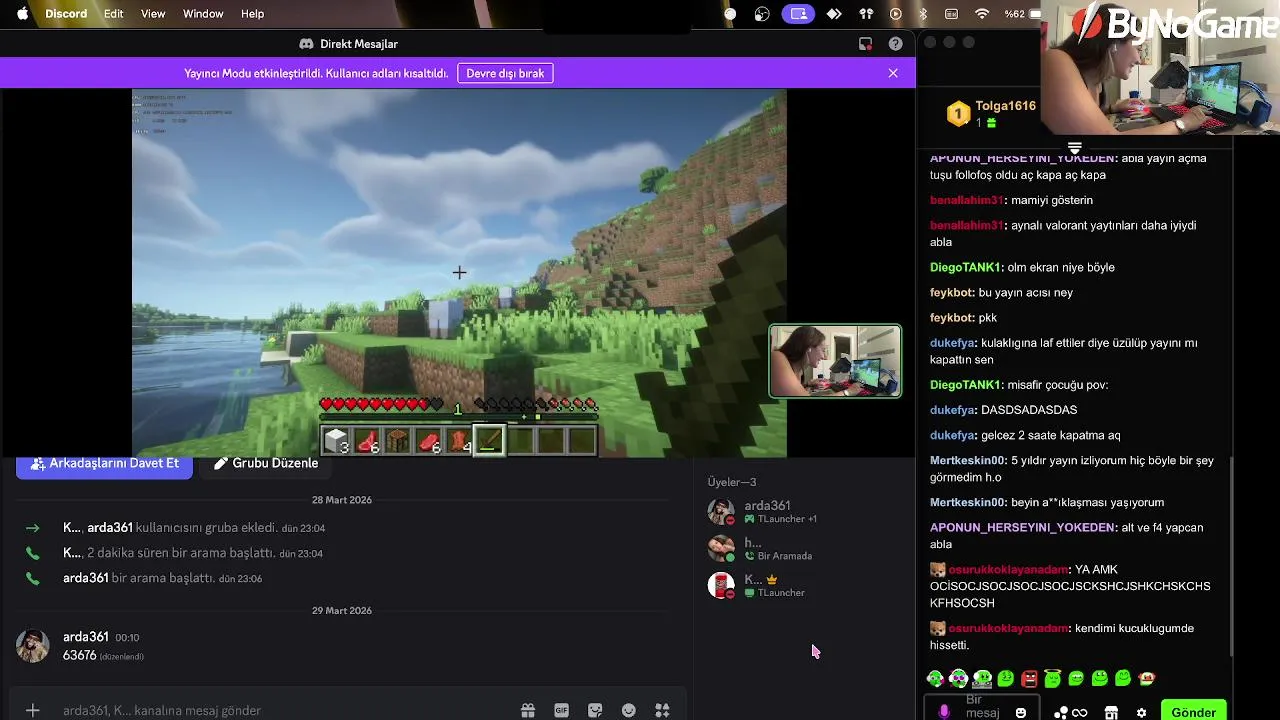Click DiegoTANK1 username on 'olm ekran' message
This screenshot has width=1280, height=720.
click(966, 267)
